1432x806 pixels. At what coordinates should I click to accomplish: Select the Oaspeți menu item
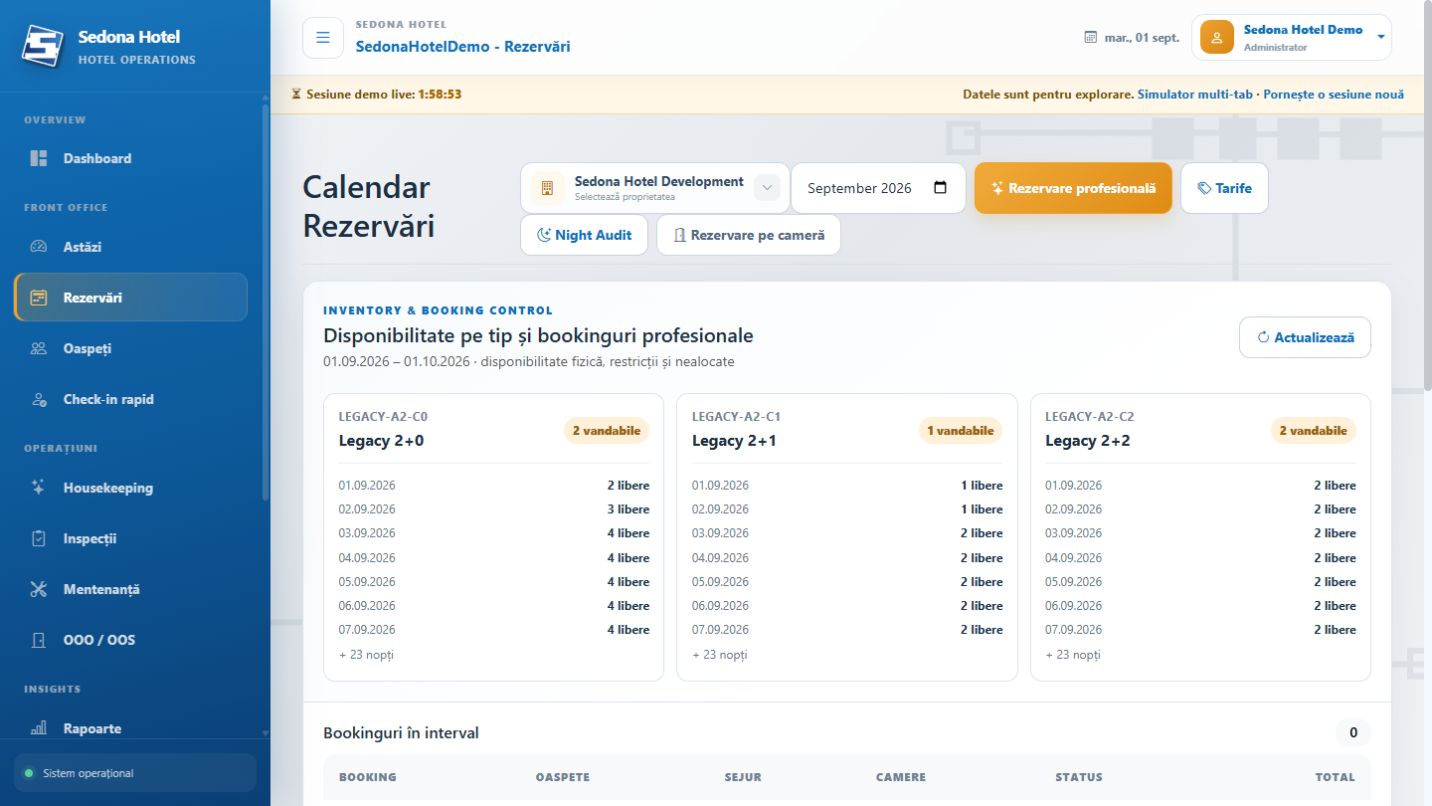point(131,348)
